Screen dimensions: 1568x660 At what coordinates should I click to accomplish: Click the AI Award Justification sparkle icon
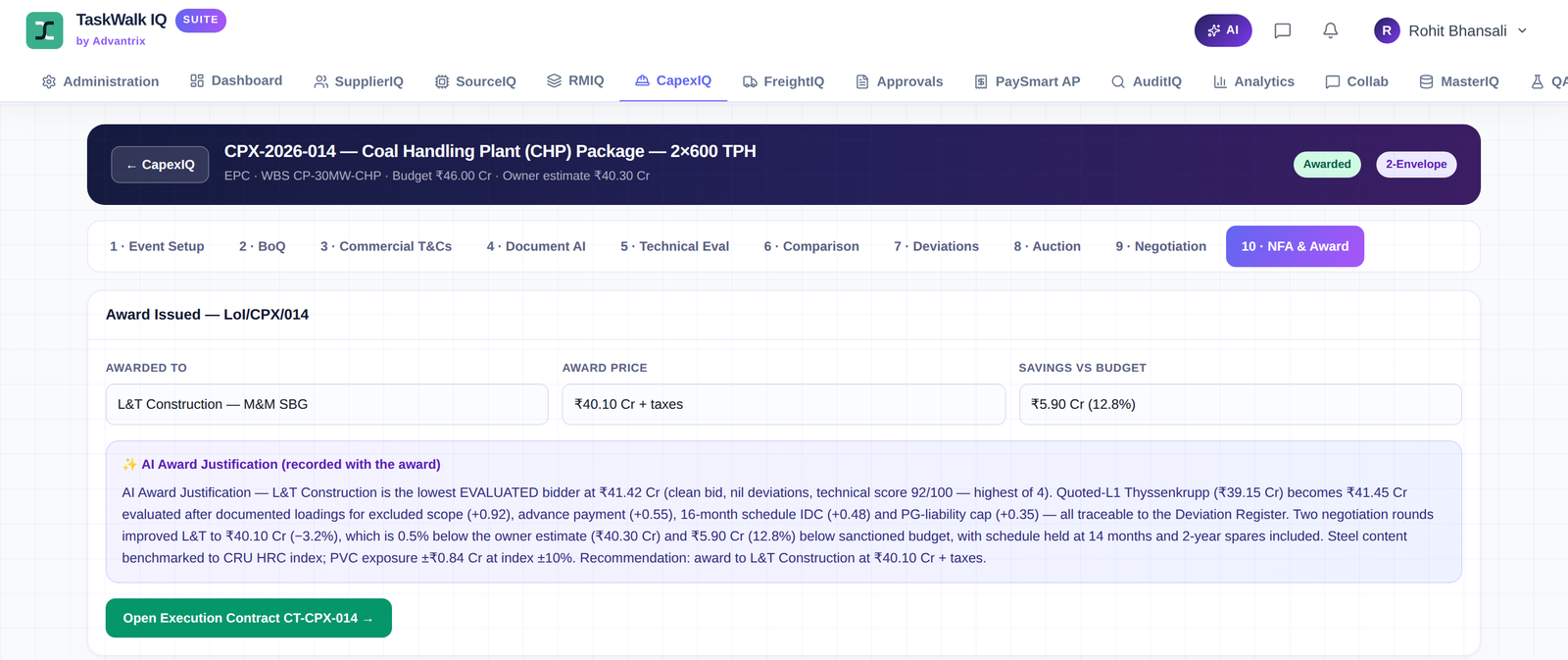(x=129, y=465)
